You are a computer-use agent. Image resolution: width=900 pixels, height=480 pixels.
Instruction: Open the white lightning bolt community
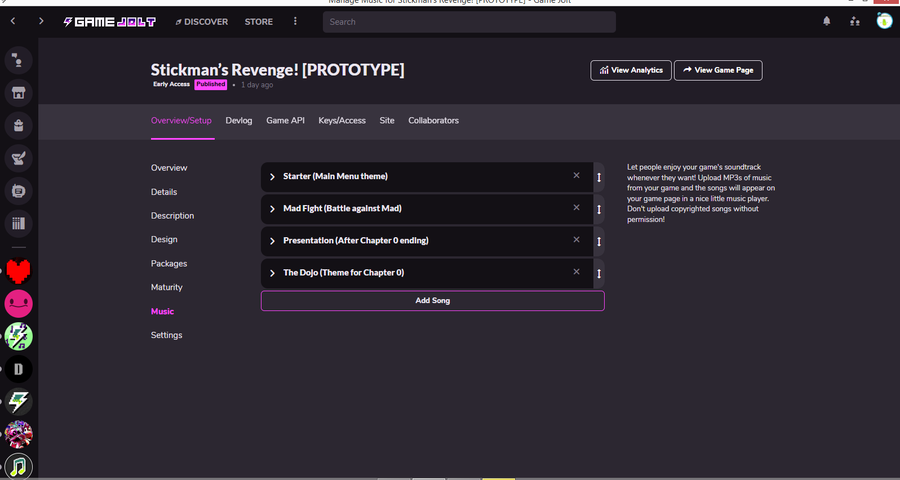click(18, 402)
